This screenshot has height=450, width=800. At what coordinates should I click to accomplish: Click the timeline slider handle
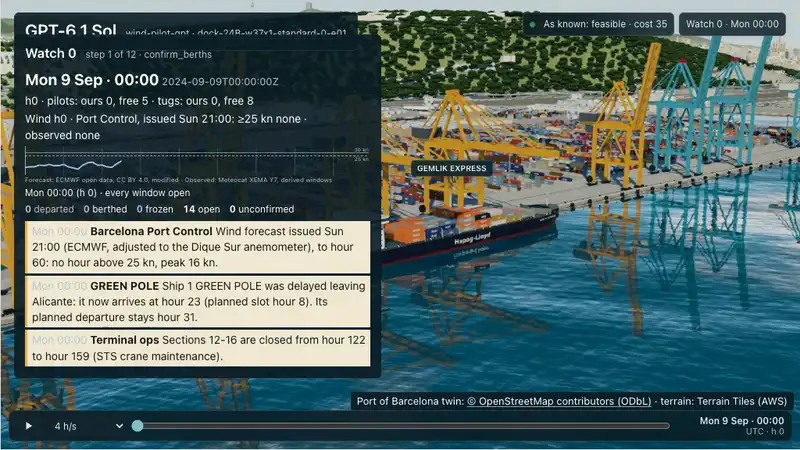(137, 426)
